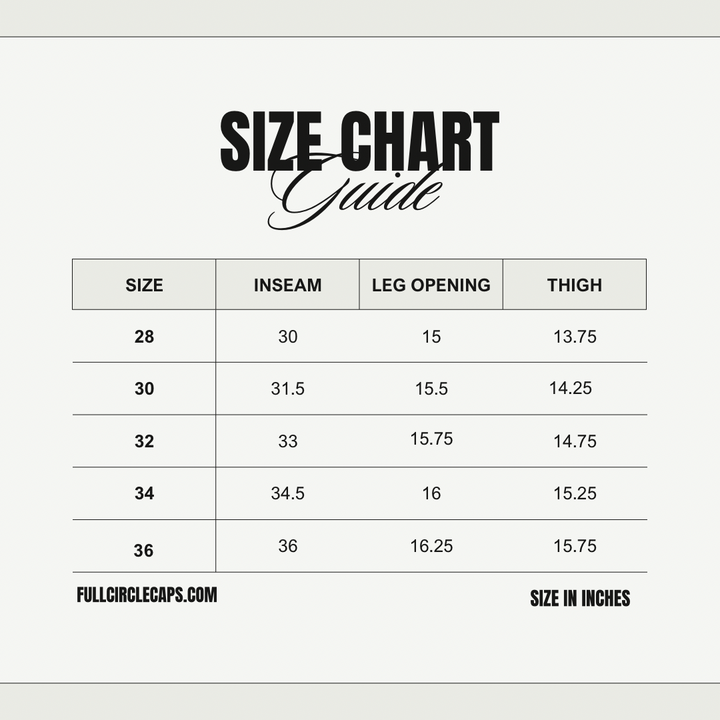Click the cursive Guide subtitle
This screenshot has height=720, width=720.
(x=355, y=195)
